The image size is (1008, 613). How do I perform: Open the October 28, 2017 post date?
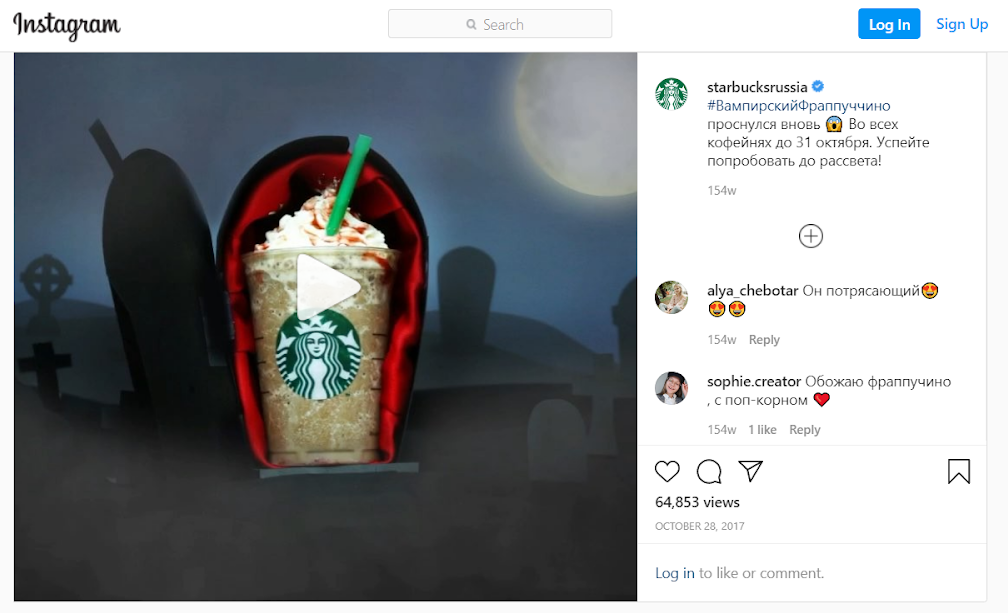tap(699, 526)
